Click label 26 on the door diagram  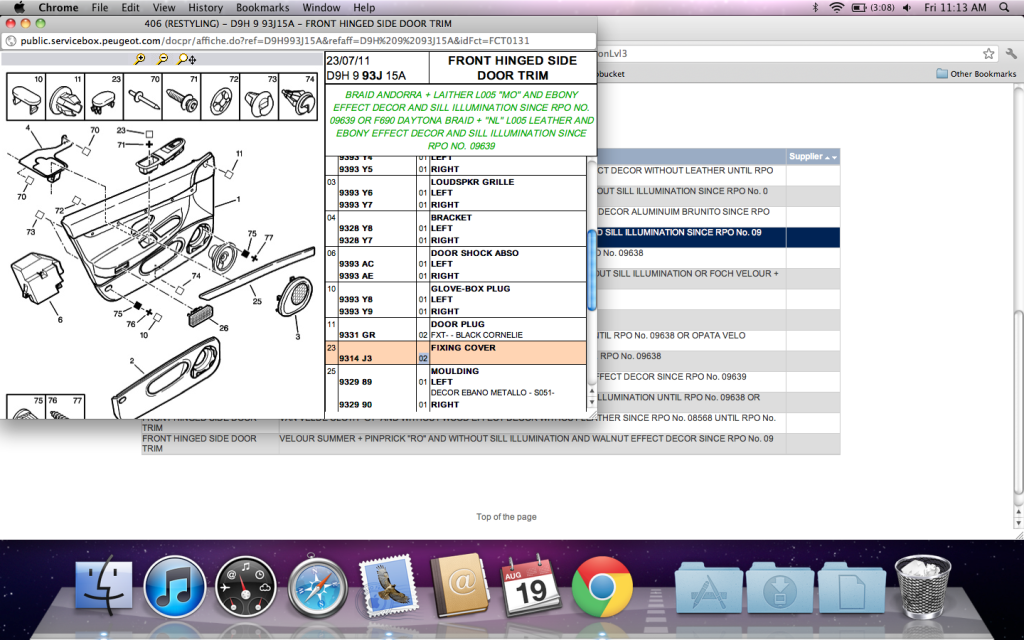tap(224, 328)
